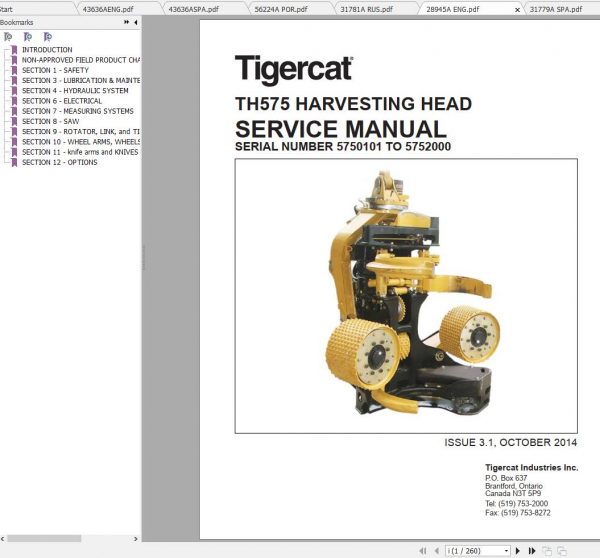Click the Tigercat Industries Inc. text

[x=532, y=467]
